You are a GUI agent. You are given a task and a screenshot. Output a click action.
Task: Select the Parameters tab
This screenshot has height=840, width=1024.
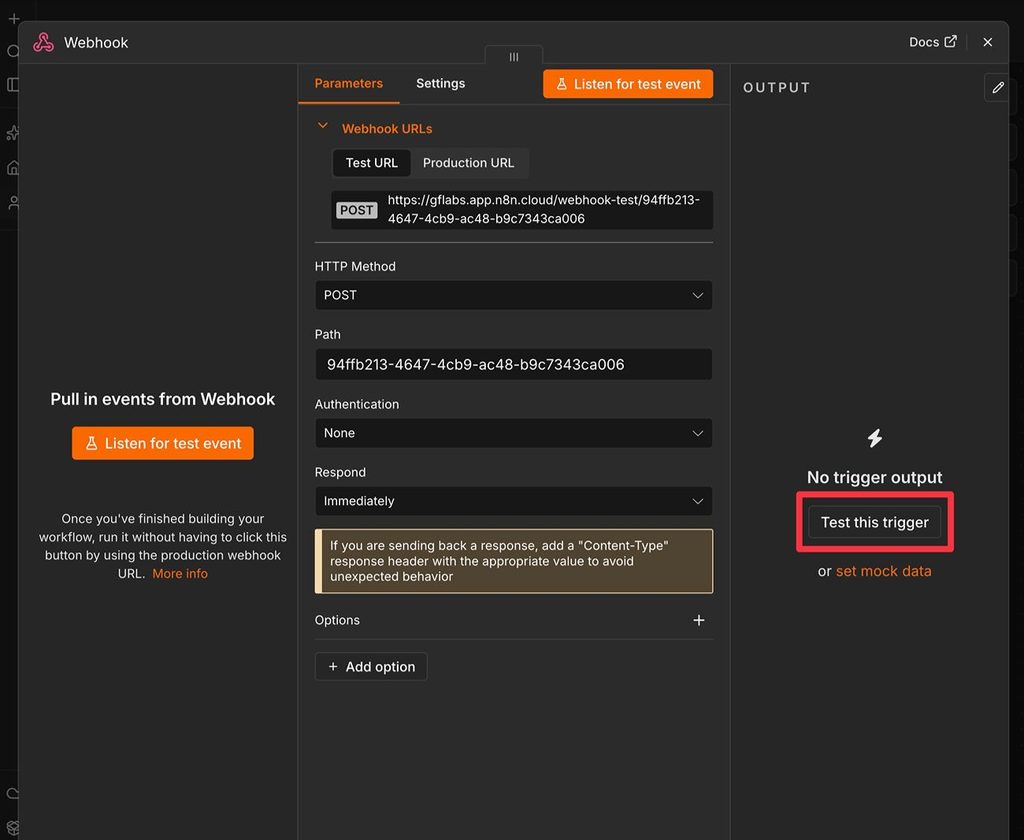349,84
